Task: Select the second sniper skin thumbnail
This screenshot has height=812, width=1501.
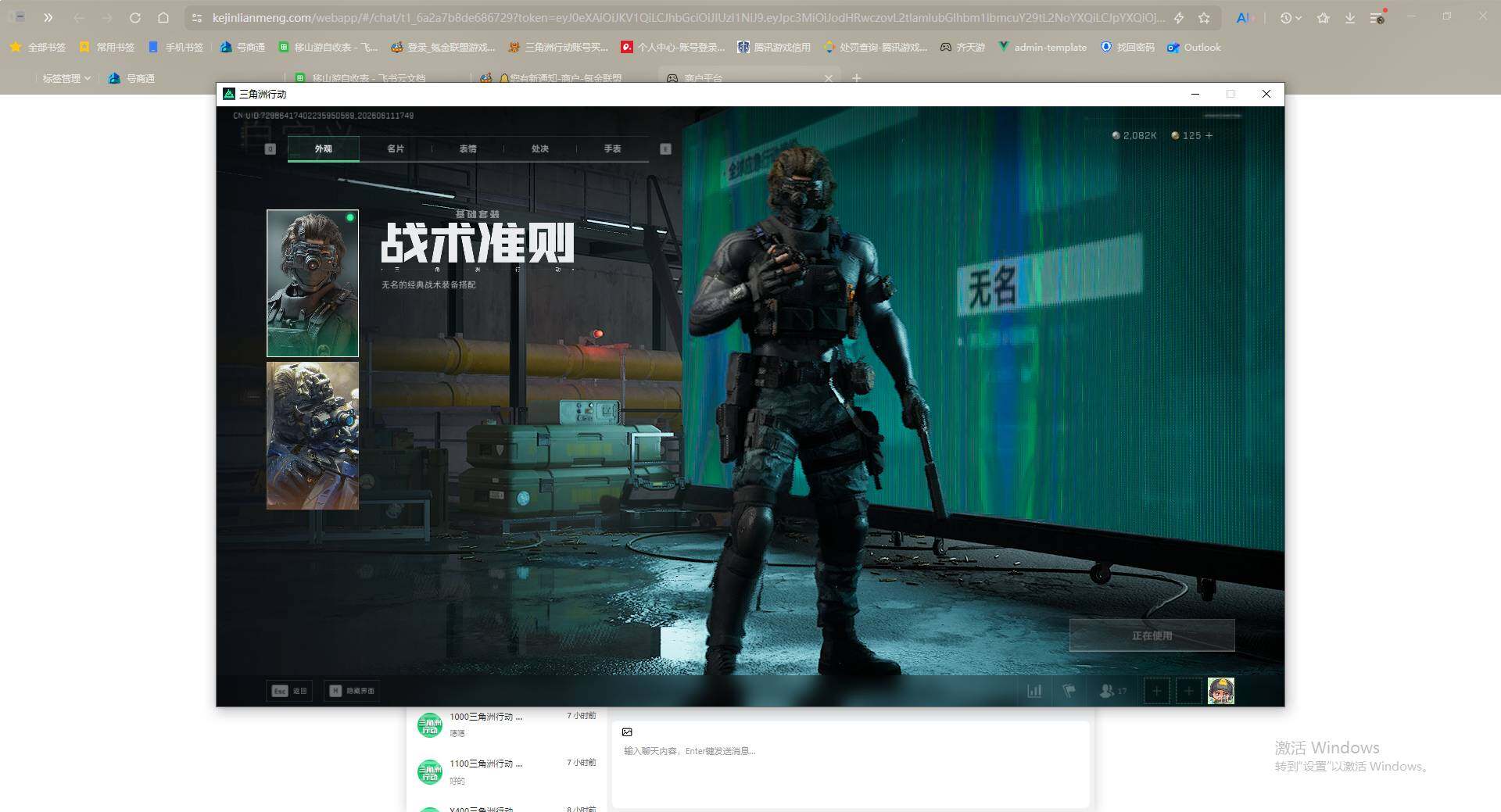Action: pyautogui.click(x=313, y=435)
